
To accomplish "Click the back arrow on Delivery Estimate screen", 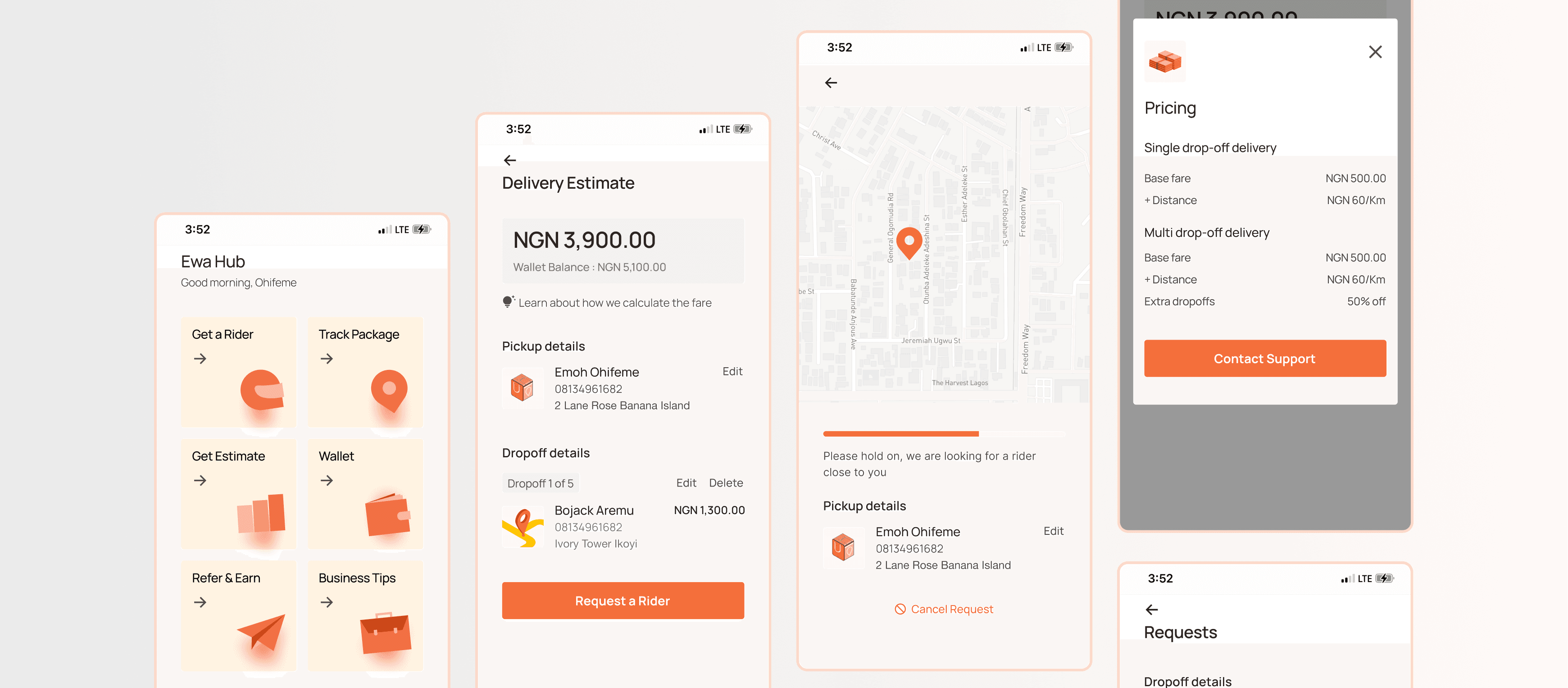I will coord(510,160).
